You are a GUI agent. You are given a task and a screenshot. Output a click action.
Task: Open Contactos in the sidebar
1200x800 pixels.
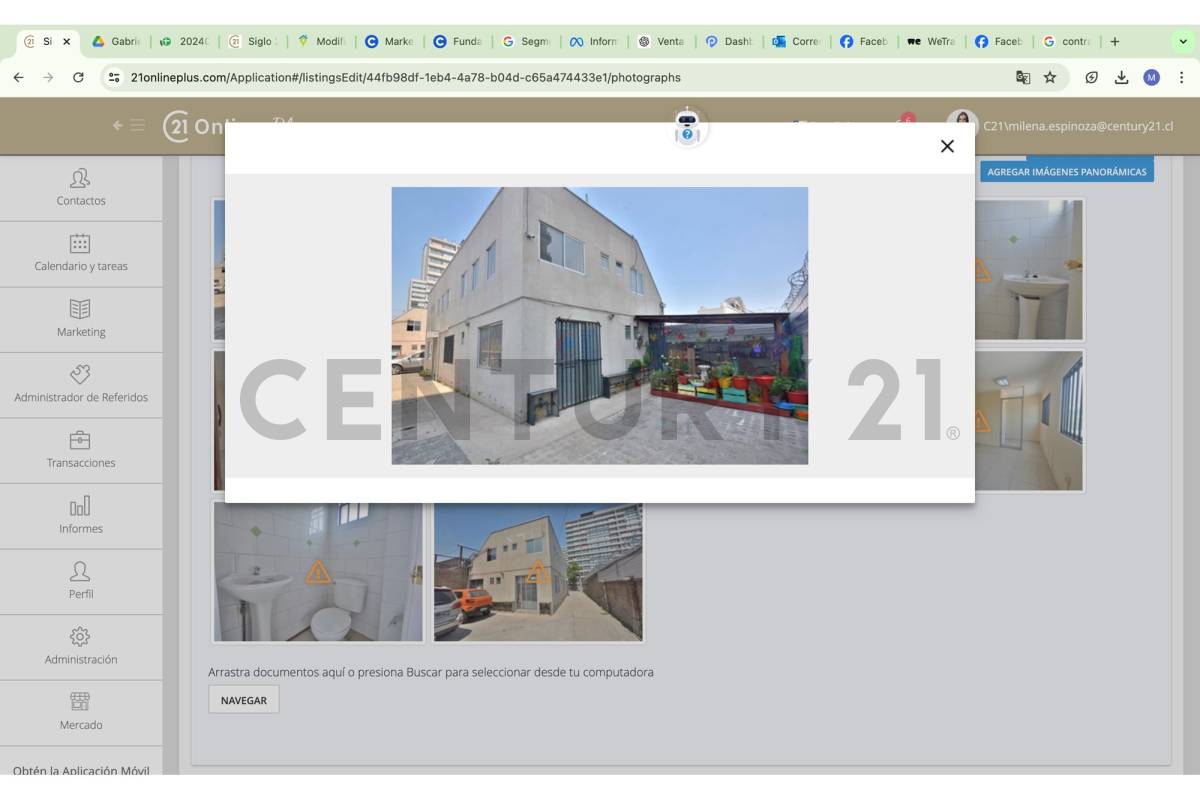(x=81, y=188)
